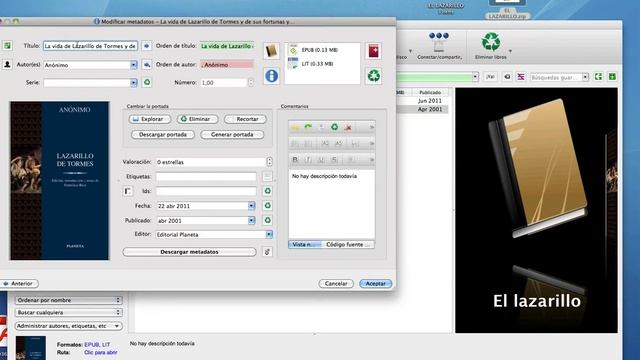640x360 pixels.
Task: Open the metadata download settings icon
Action: (267, 252)
